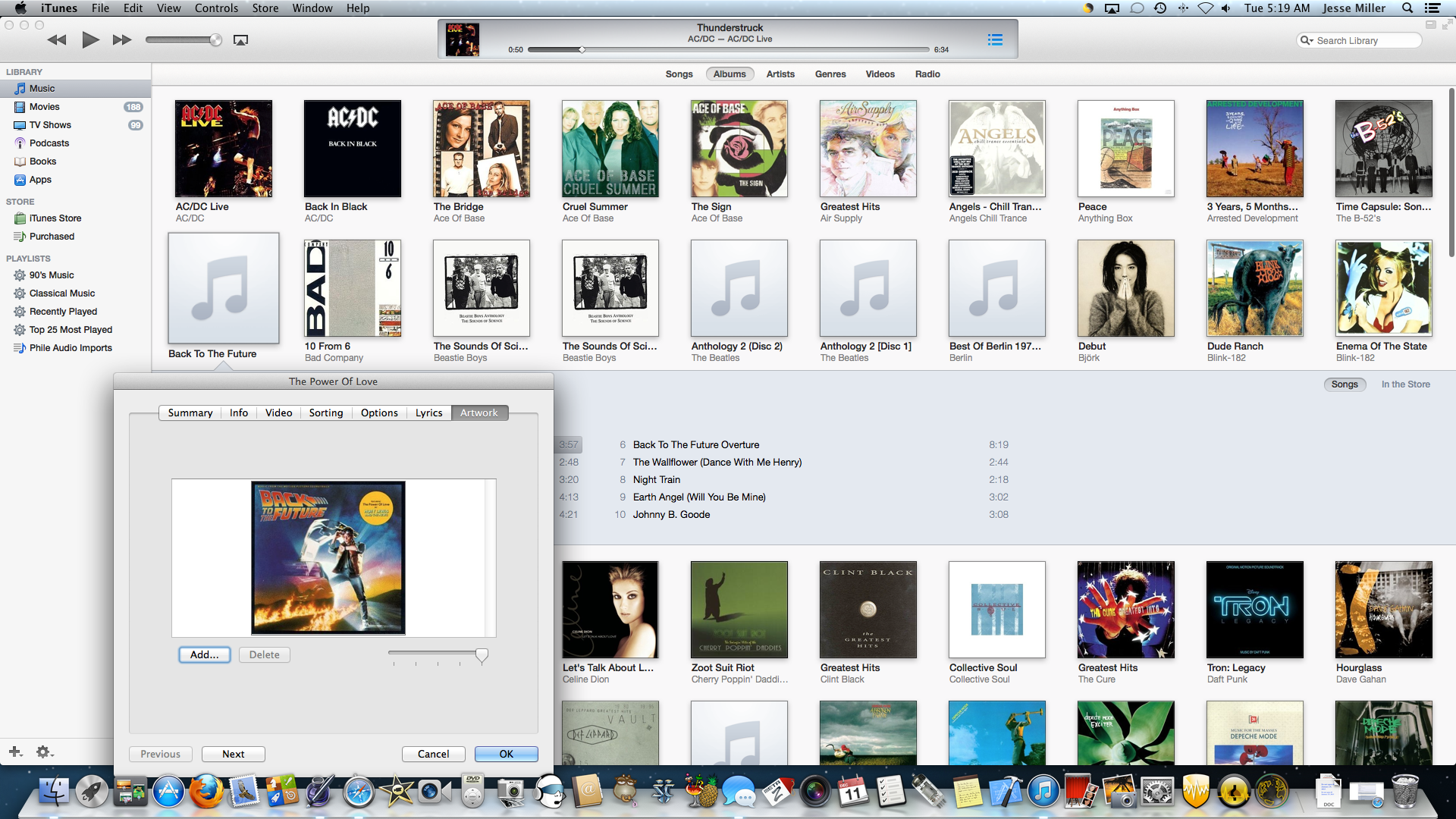The image size is (1456, 819).
Task: Open the Info tab in the dialog
Action: 239,413
